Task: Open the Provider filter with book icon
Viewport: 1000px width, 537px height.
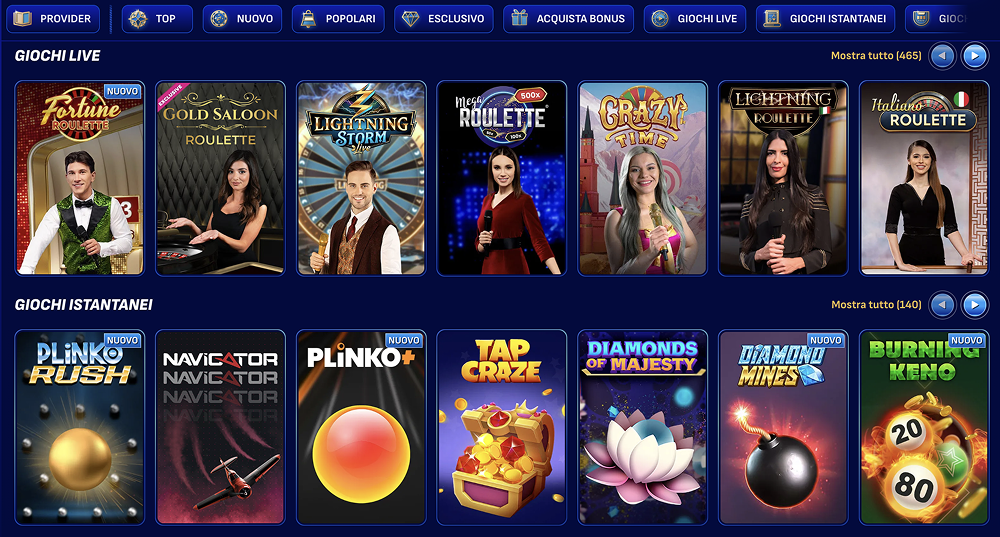Action: pyautogui.click(x=53, y=19)
